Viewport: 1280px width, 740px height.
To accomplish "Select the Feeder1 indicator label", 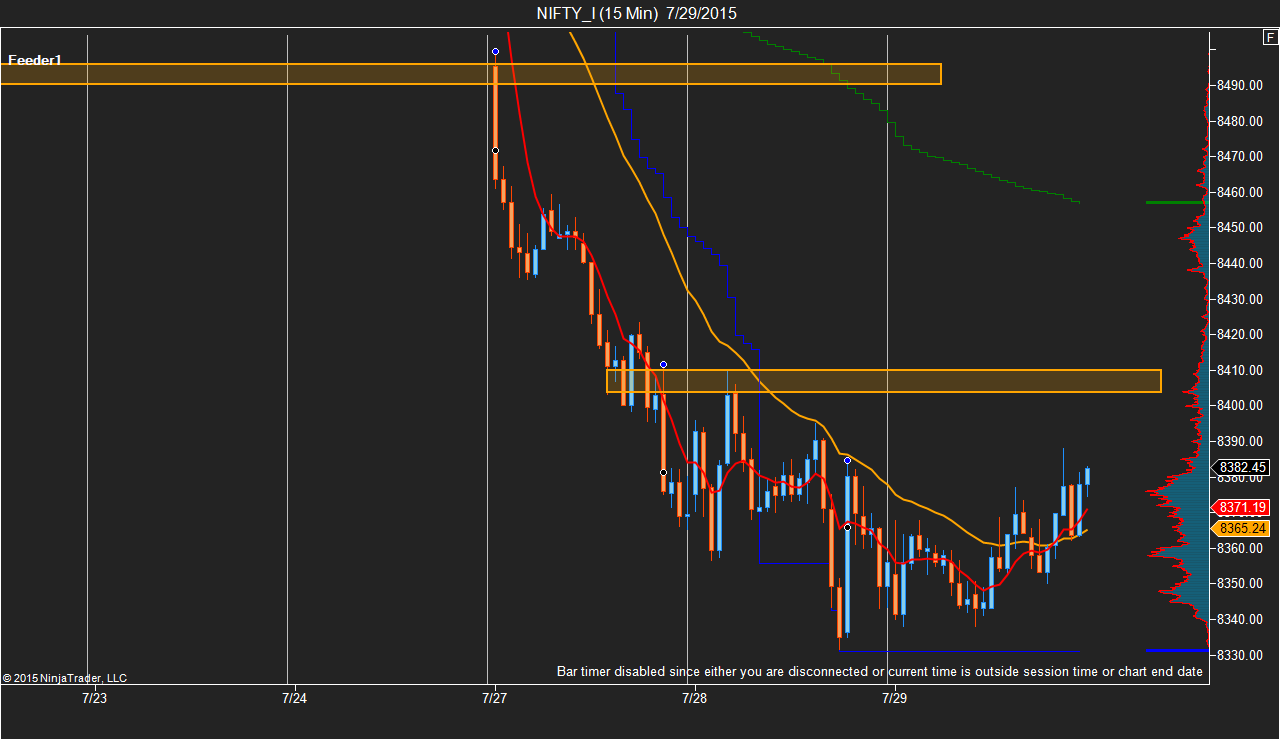I will [35, 60].
